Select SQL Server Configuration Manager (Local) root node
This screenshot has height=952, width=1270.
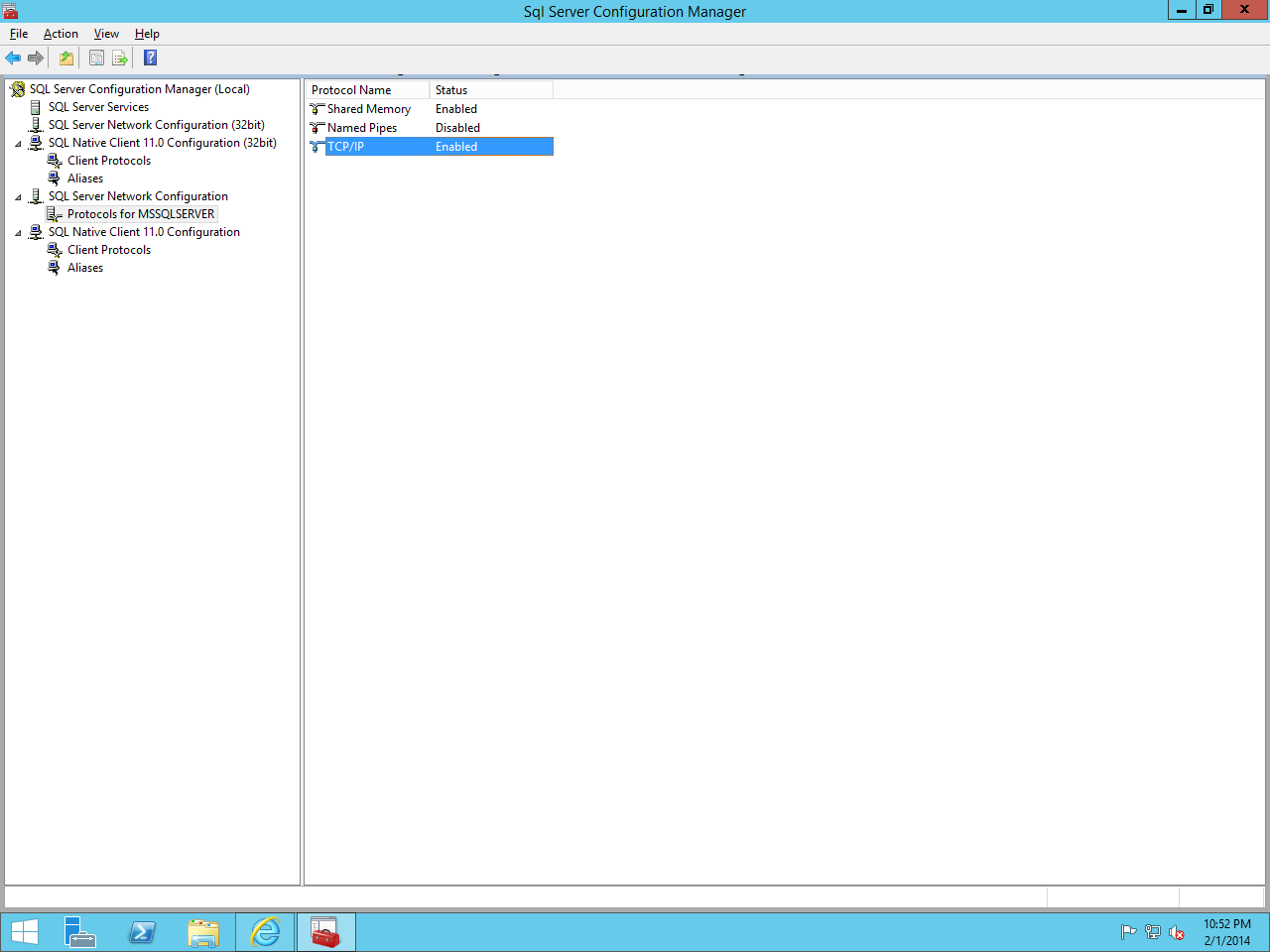tap(139, 89)
